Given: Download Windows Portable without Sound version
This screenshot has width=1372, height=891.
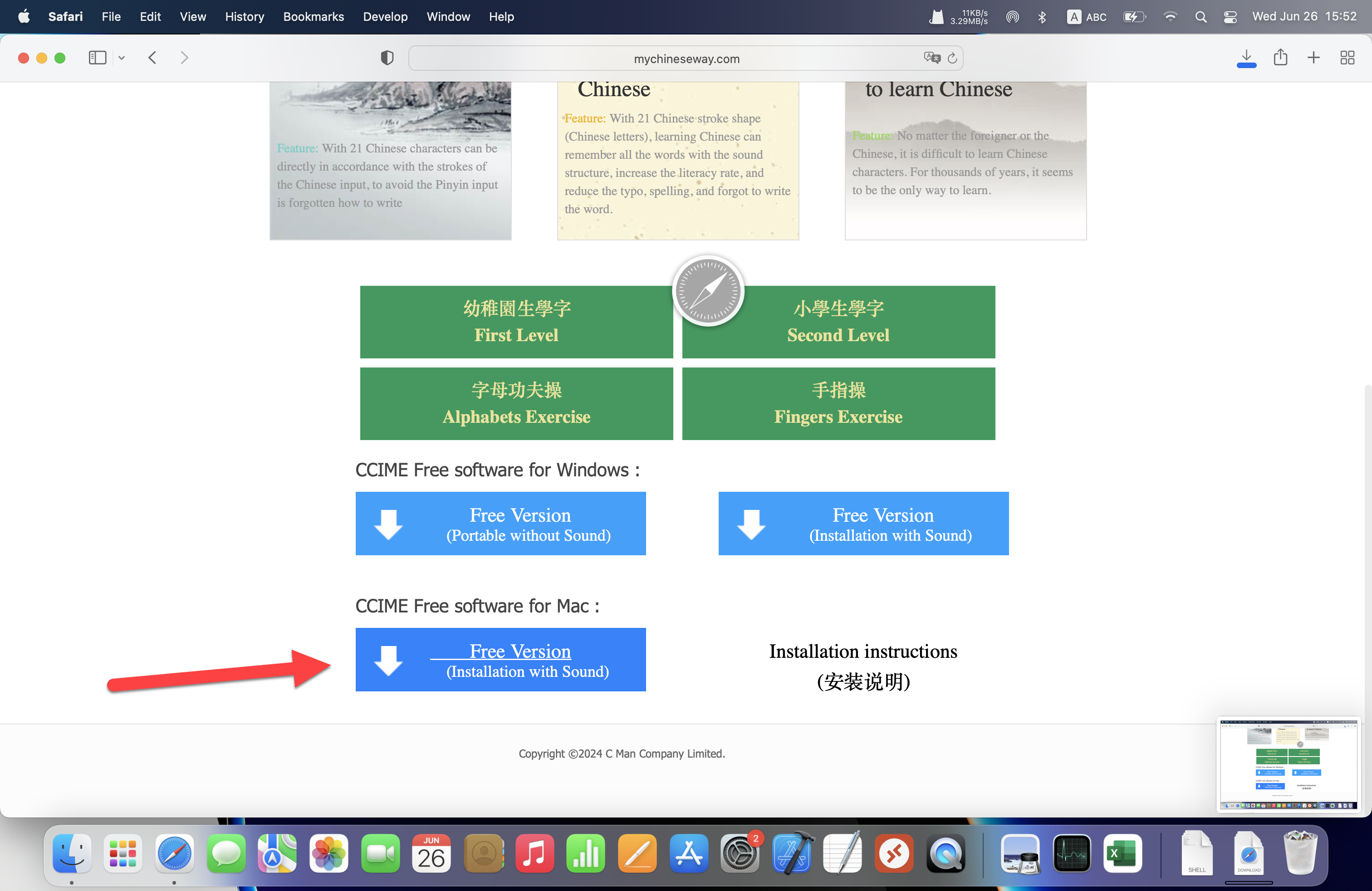Looking at the screenshot, I should (x=500, y=524).
